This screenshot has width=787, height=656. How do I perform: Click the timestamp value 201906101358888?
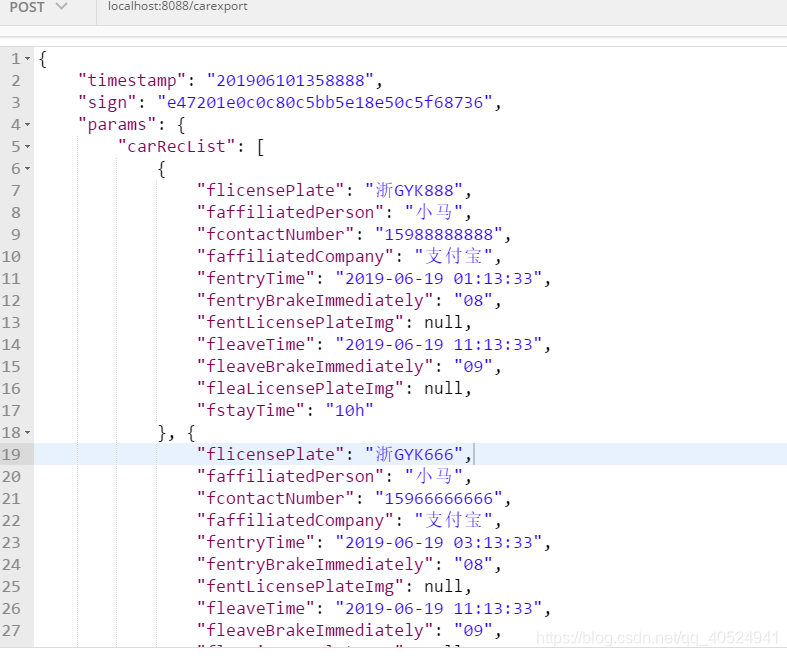tap(291, 80)
